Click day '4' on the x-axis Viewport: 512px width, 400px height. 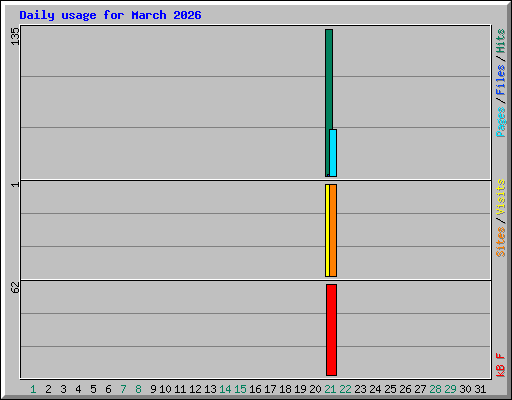78,389
